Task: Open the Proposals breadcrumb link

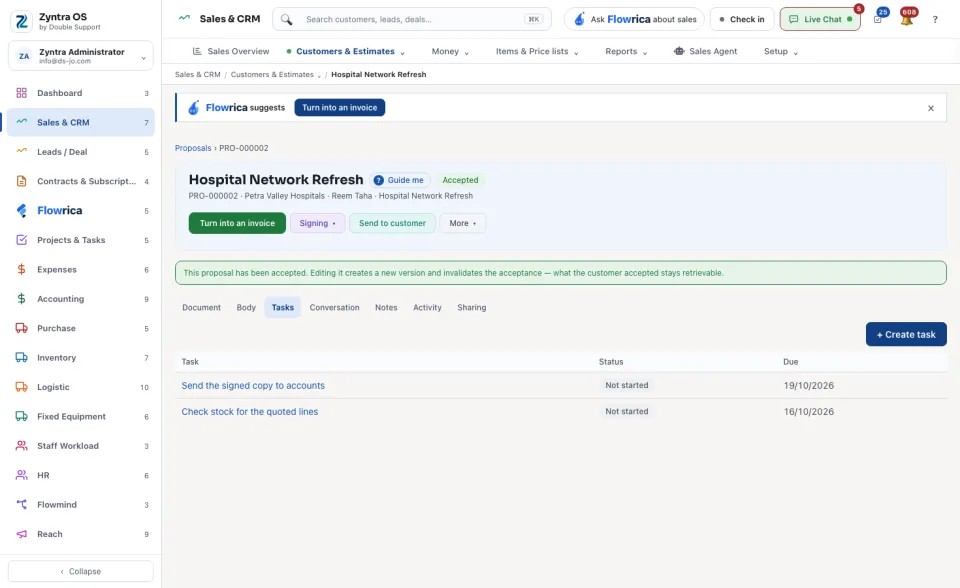Action: pos(193,148)
